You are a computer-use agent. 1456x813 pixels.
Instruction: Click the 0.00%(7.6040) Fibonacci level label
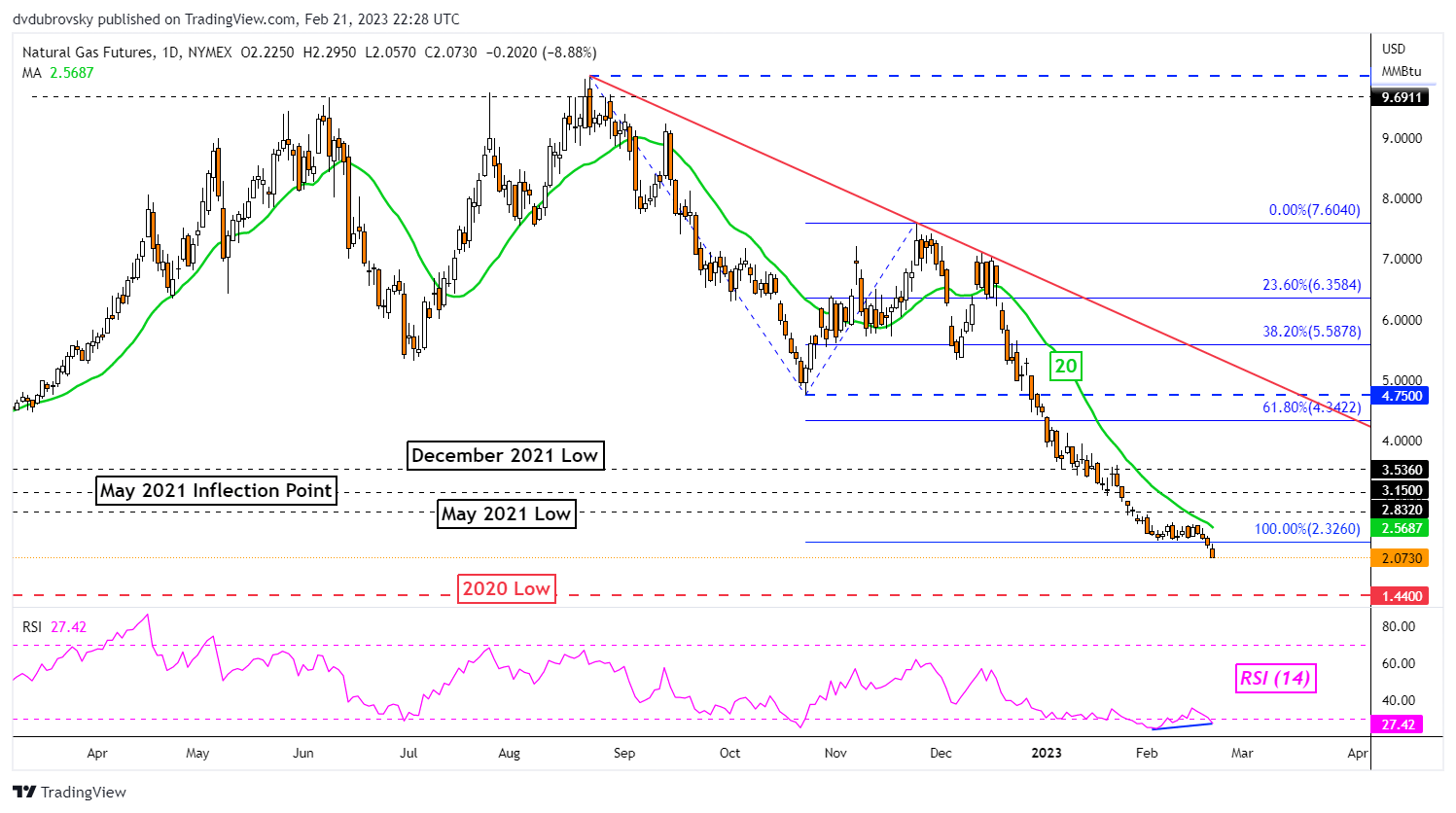point(1314,210)
